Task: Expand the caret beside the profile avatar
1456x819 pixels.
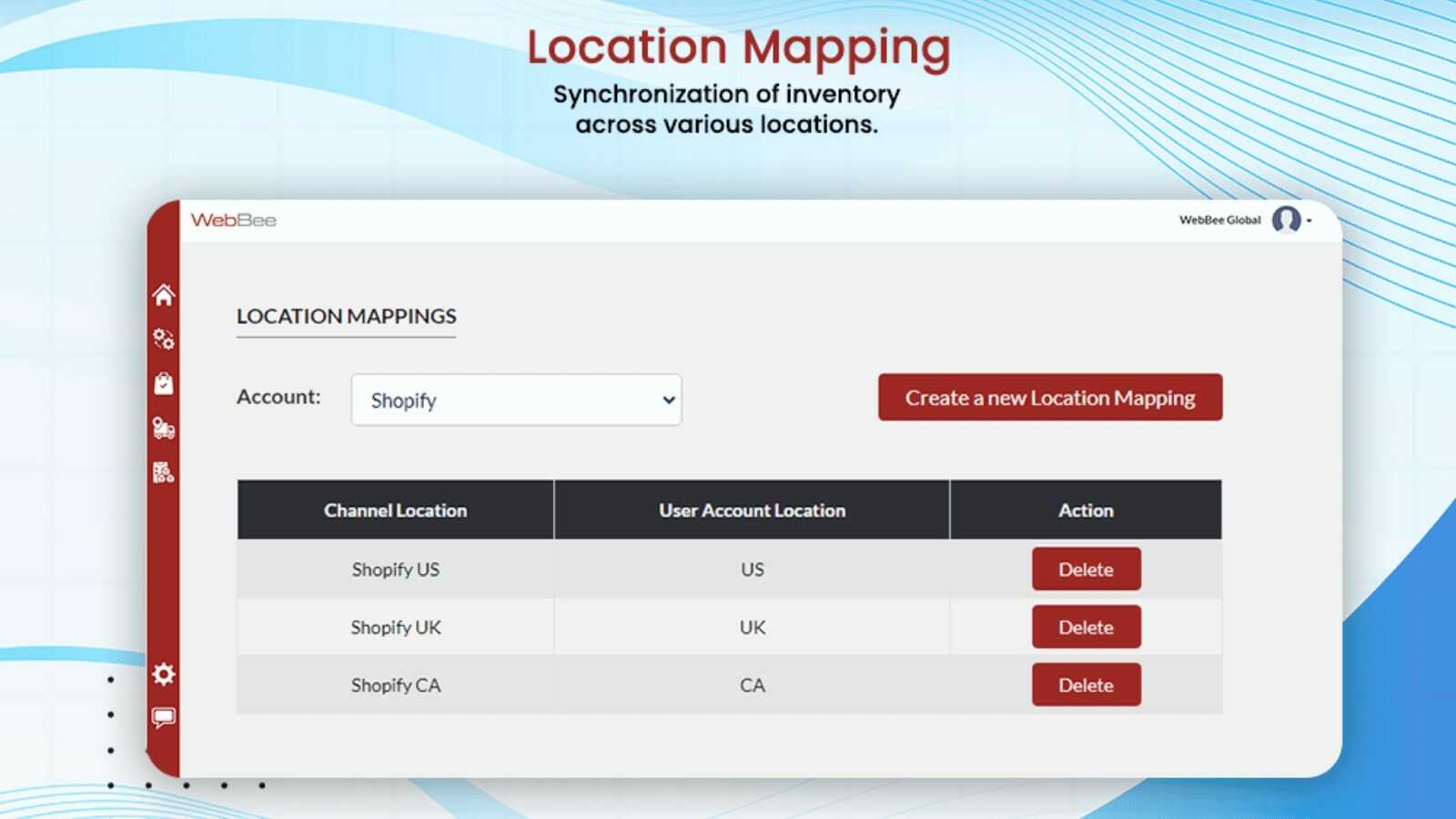Action: coord(1308,220)
